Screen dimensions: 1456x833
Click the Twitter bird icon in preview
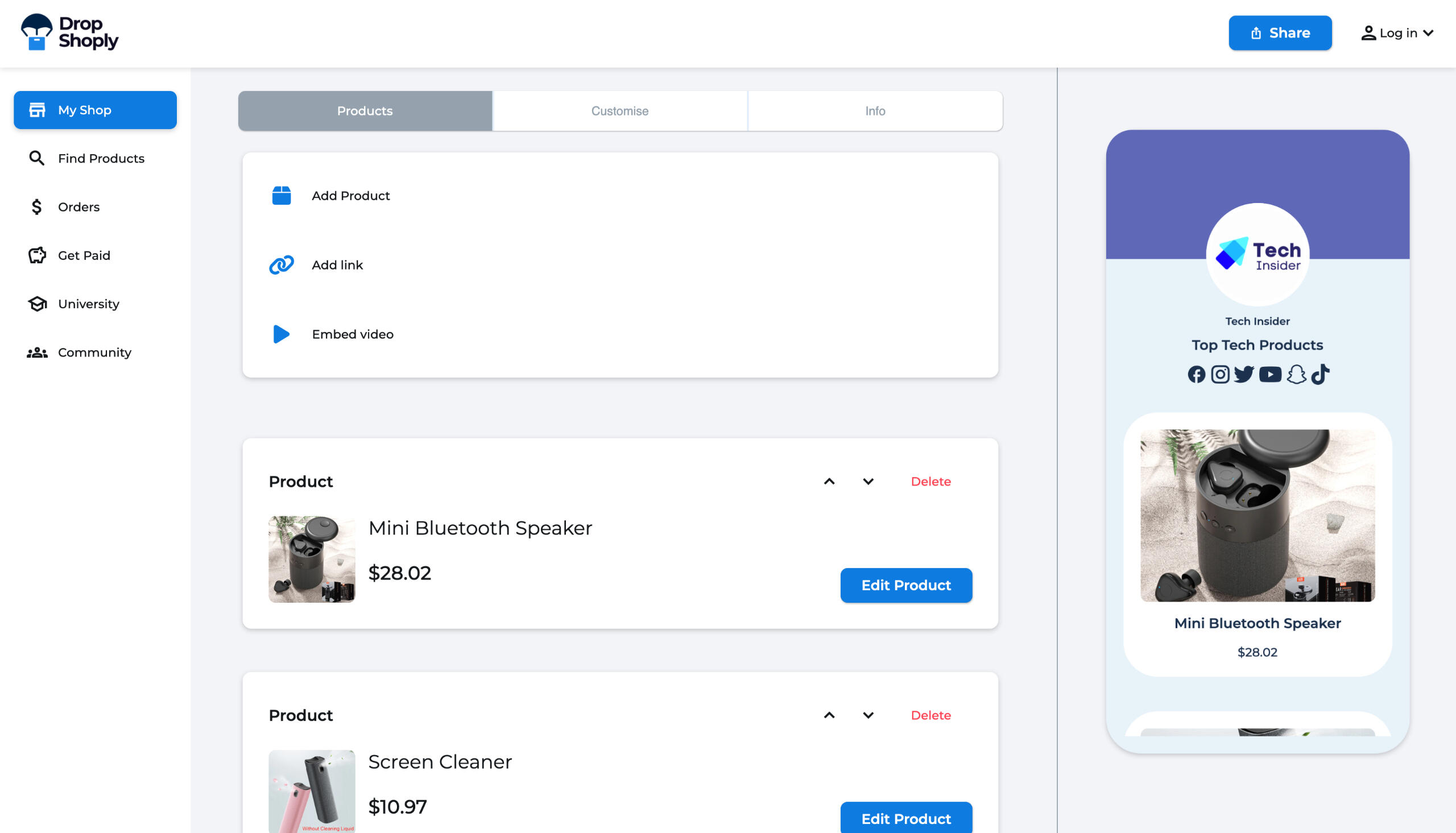(1244, 375)
